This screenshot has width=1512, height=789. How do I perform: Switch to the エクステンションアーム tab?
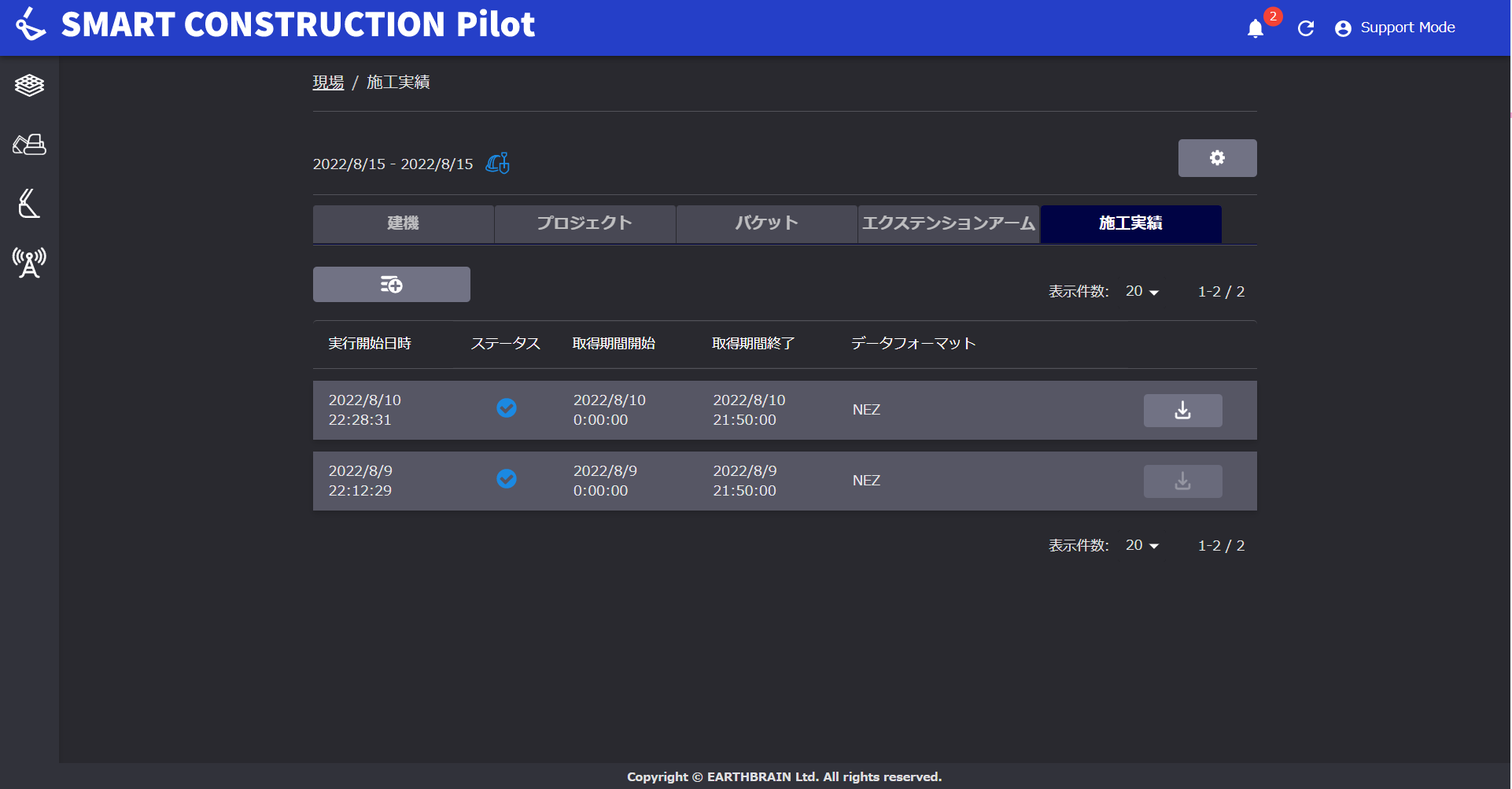[x=949, y=223]
